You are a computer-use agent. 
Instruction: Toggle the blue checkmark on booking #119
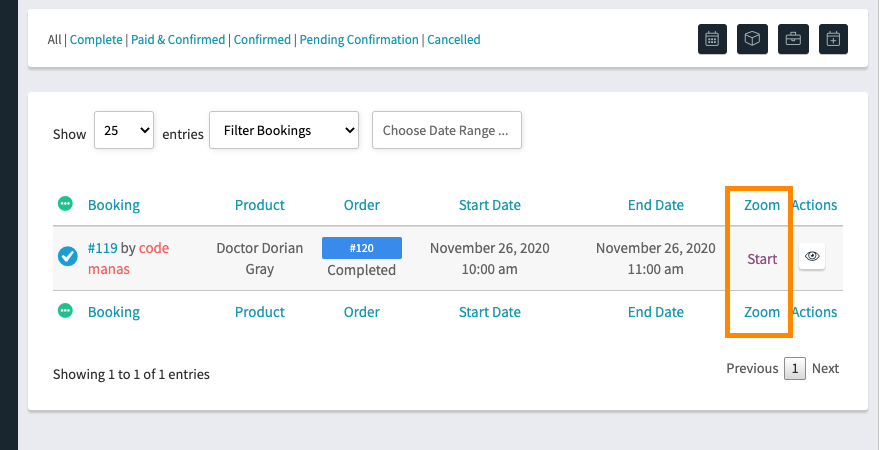[68, 256]
